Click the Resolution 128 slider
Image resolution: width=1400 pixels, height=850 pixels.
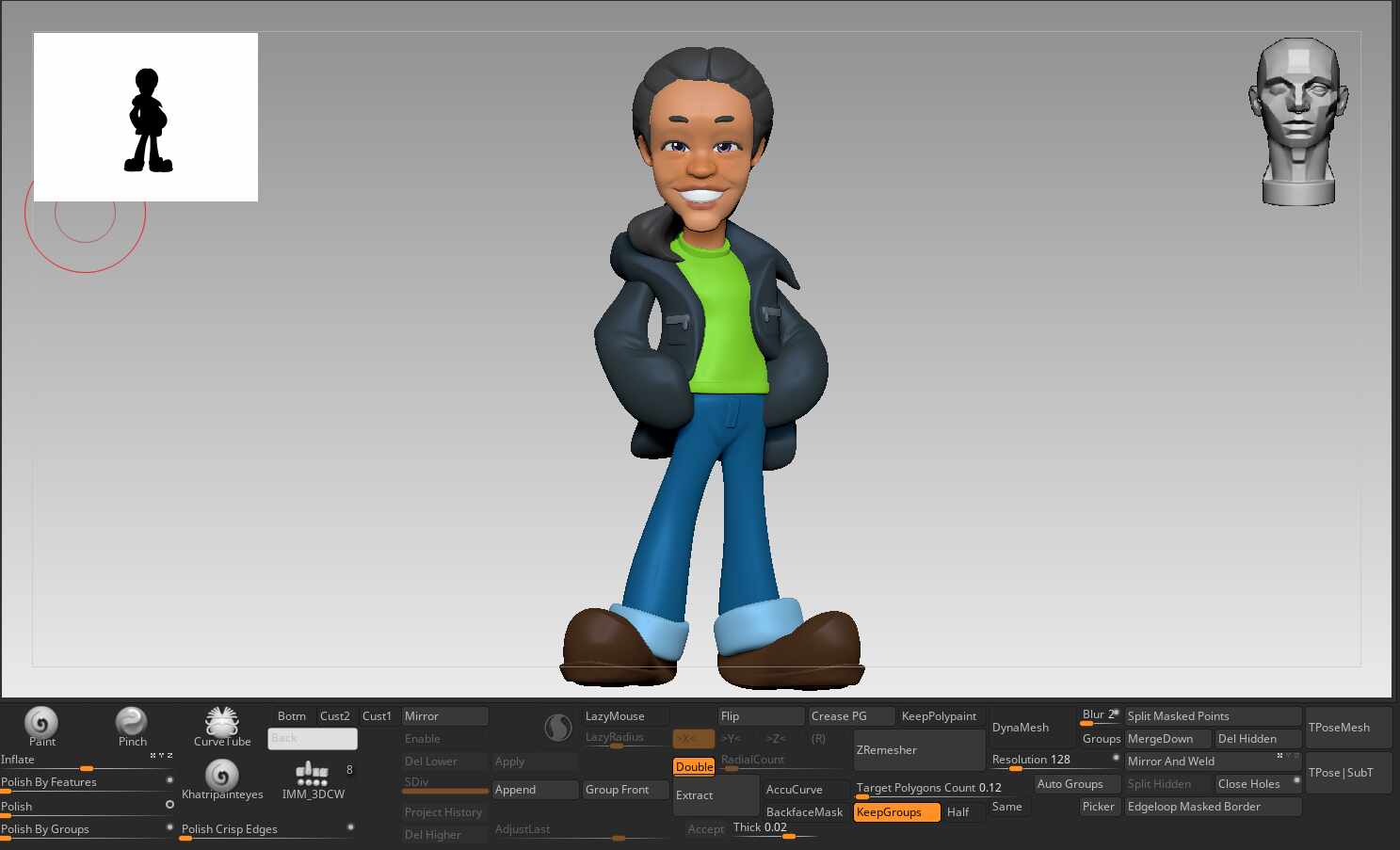tap(1054, 761)
